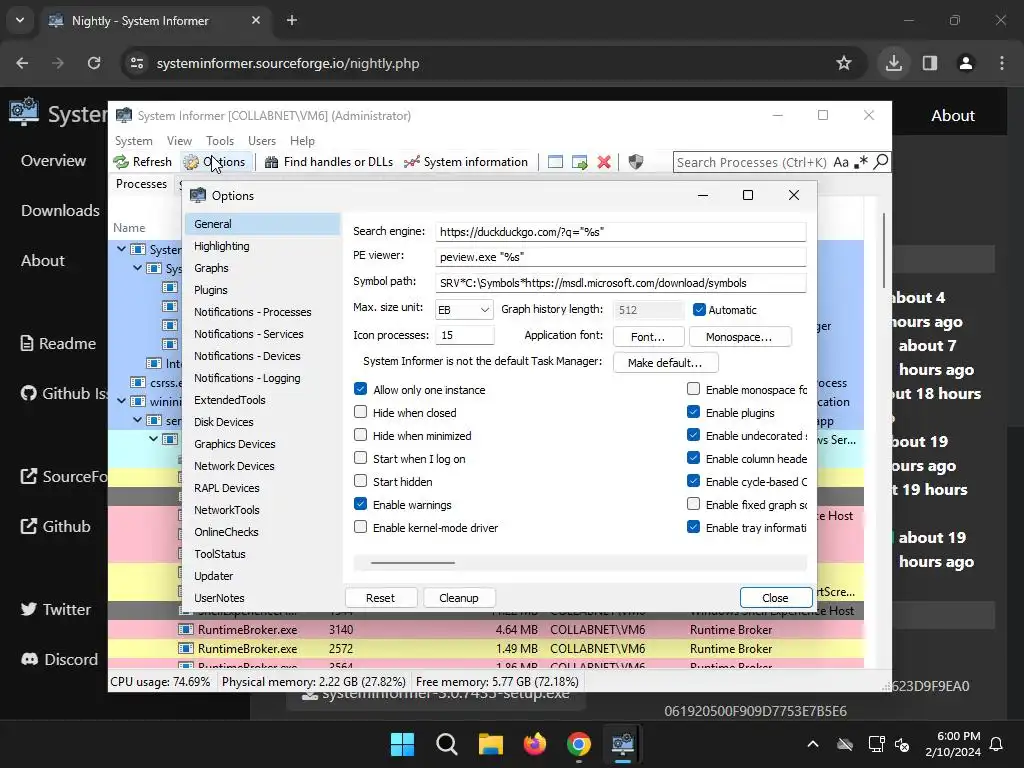Click the shield toolbar icon
This screenshot has height=768, width=1024.
[635, 162]
